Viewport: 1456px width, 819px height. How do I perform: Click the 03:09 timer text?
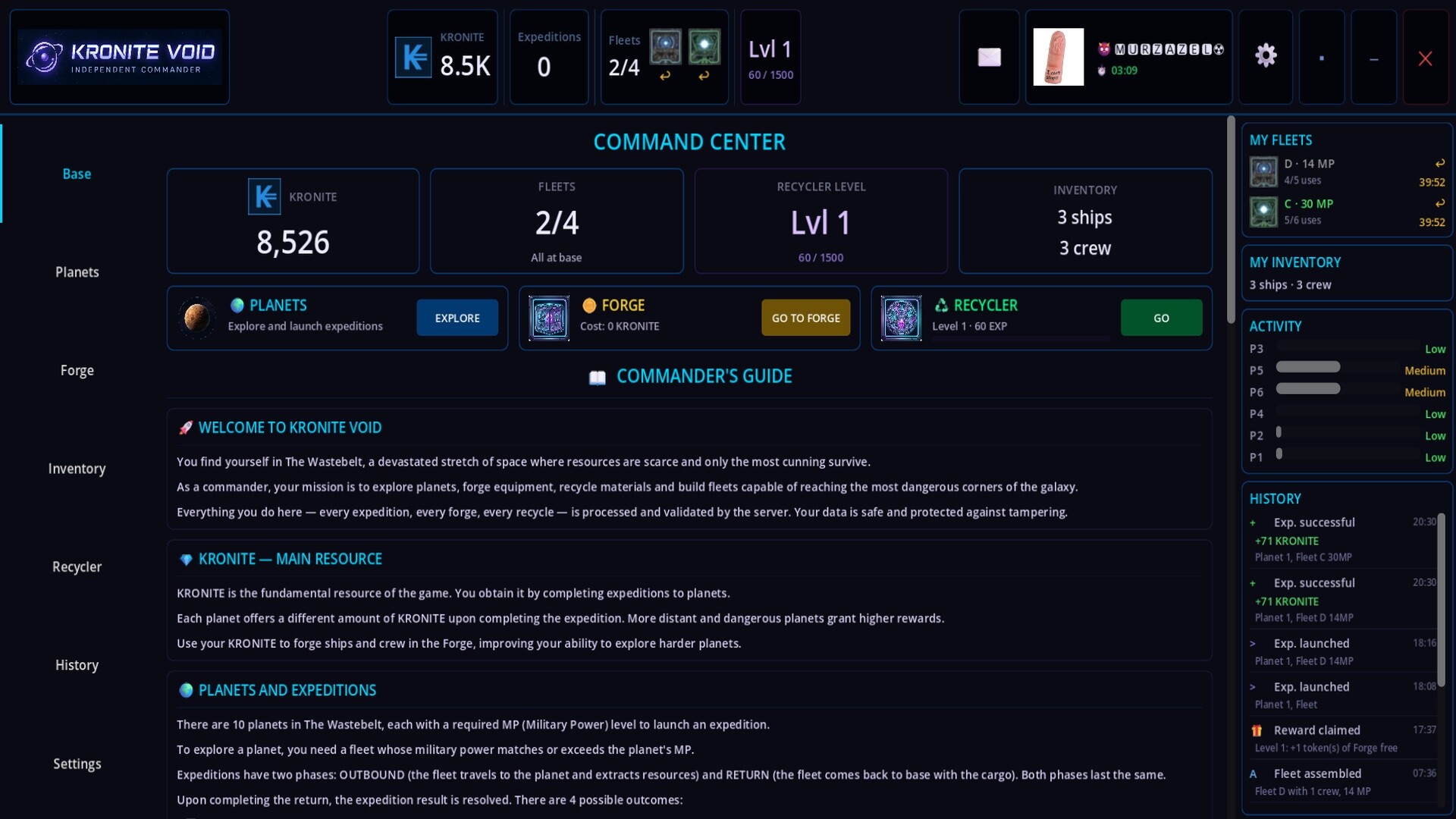pyautogui.click(x=1124, y=71)
